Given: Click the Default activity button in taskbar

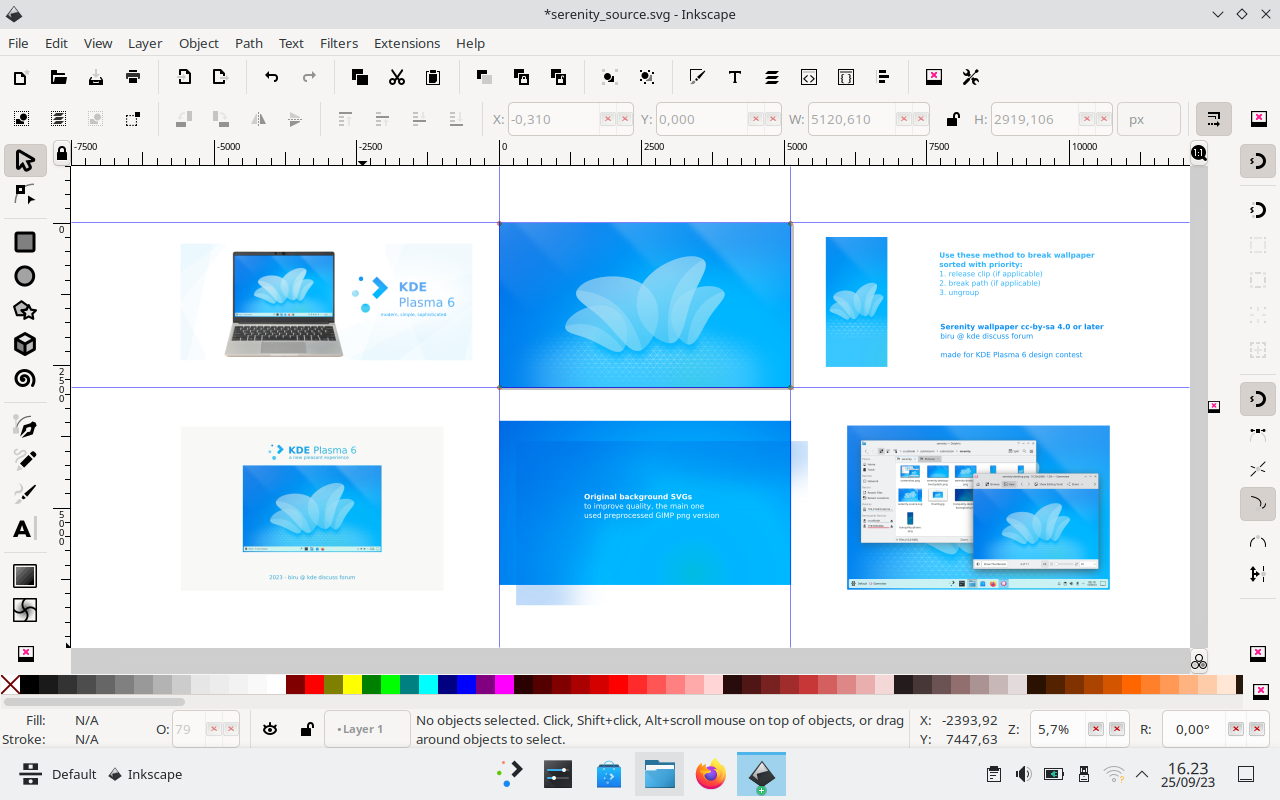Looking at the screenshot, I should (59, 774).
